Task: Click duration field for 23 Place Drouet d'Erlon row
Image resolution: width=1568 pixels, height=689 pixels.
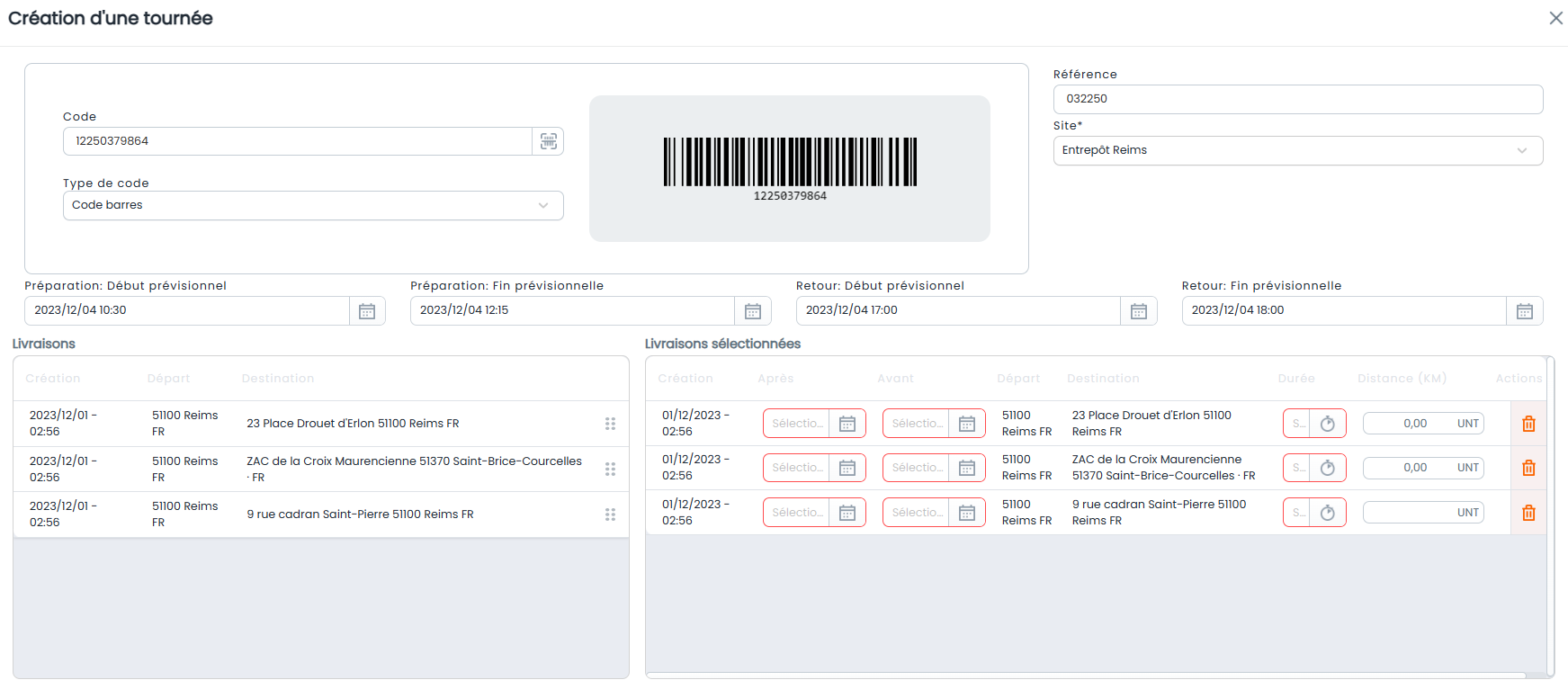Action: point(1297,424)
